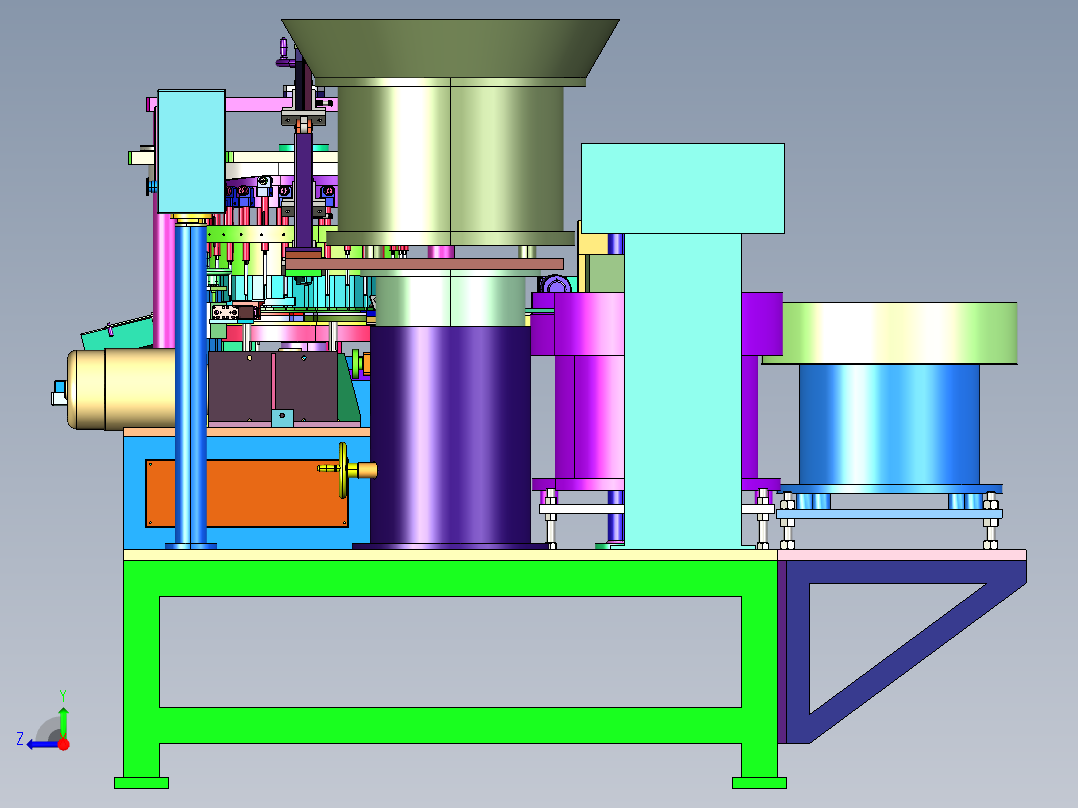
Task: Click the pale yellow tabletop plate
Action: 450,554
